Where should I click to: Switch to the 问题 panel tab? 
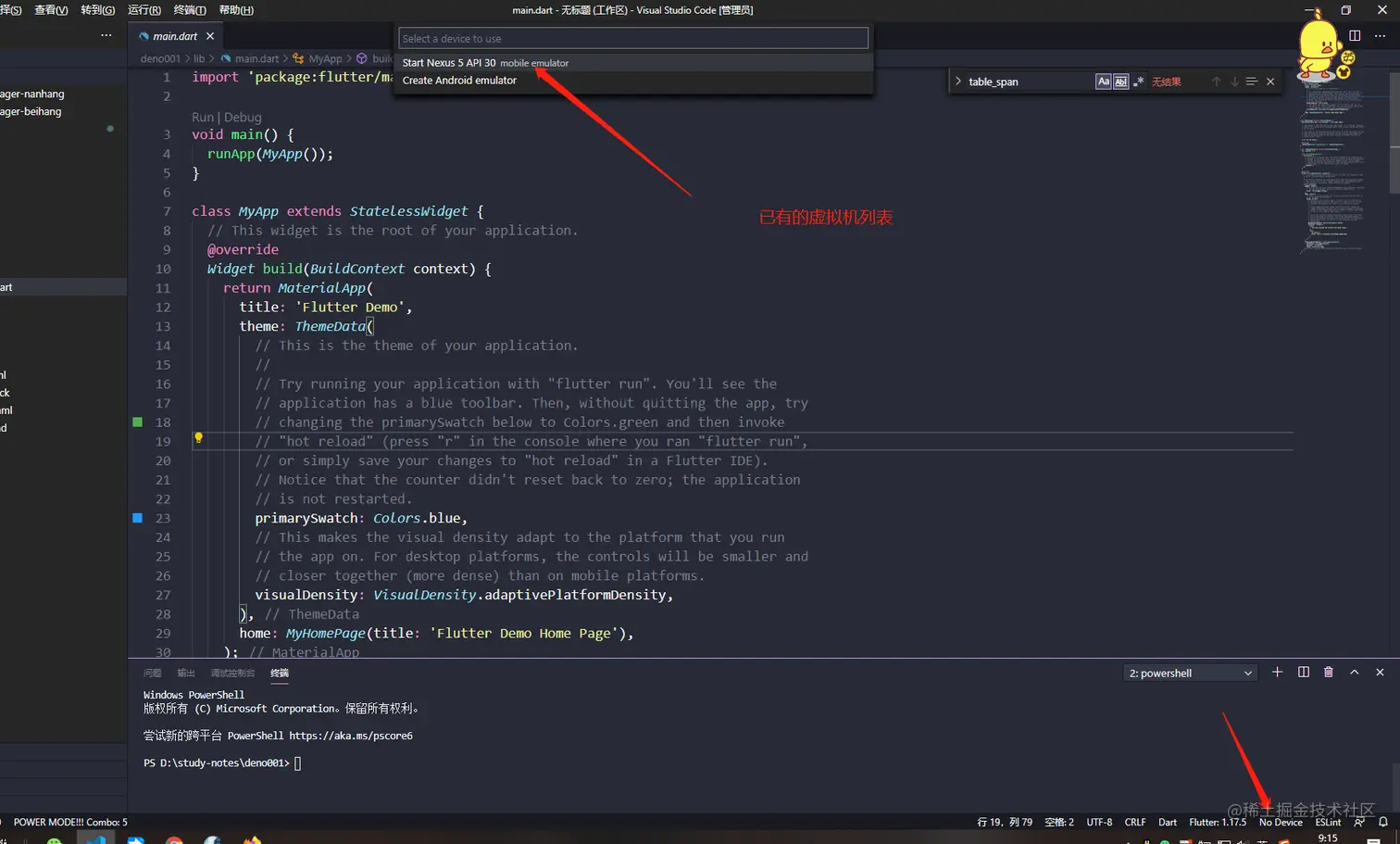[x=153, y=674]
